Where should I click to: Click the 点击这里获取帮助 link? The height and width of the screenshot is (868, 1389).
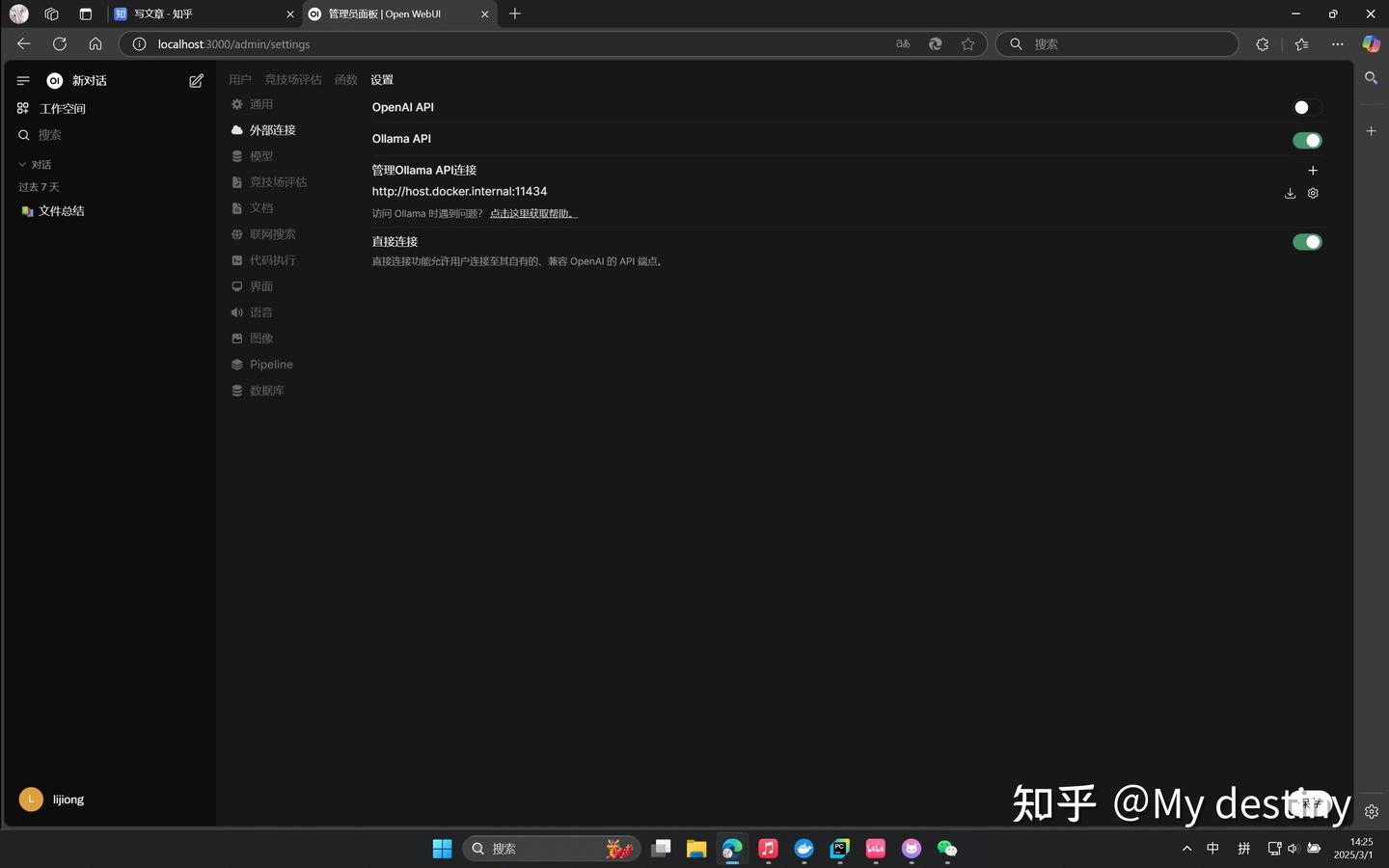(x=532, y=214)
